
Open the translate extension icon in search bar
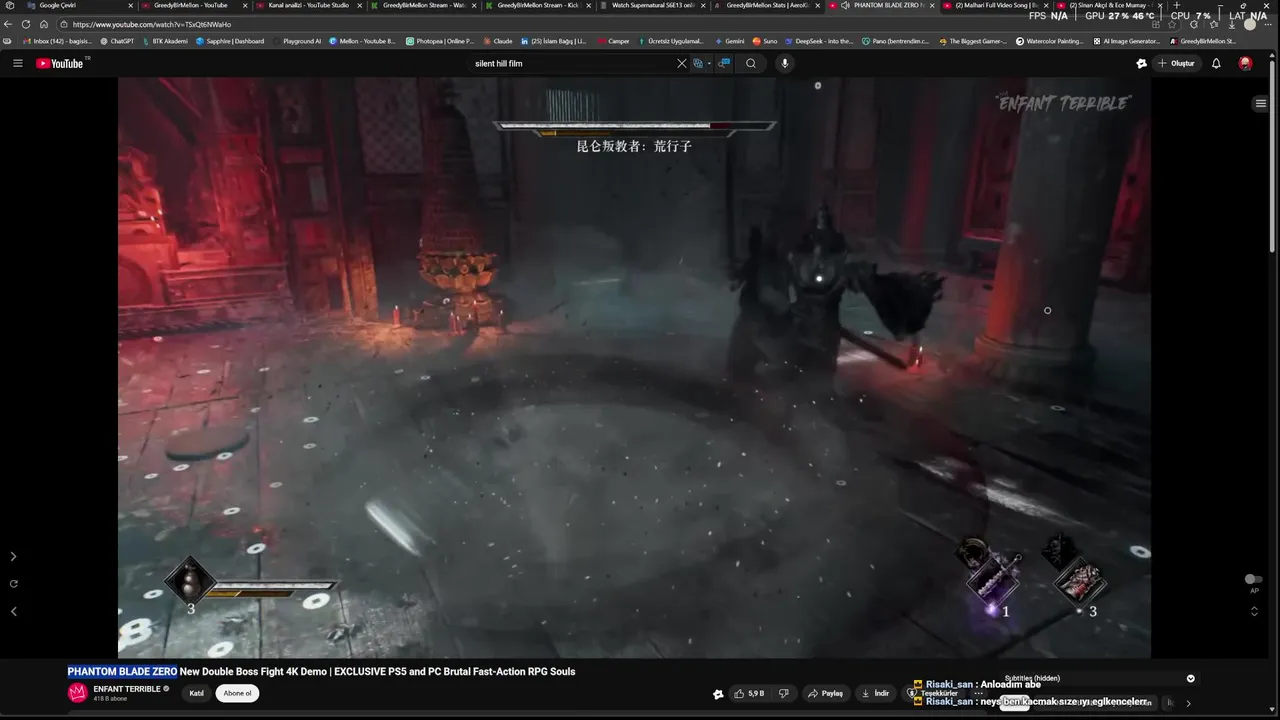click(698, 63)
